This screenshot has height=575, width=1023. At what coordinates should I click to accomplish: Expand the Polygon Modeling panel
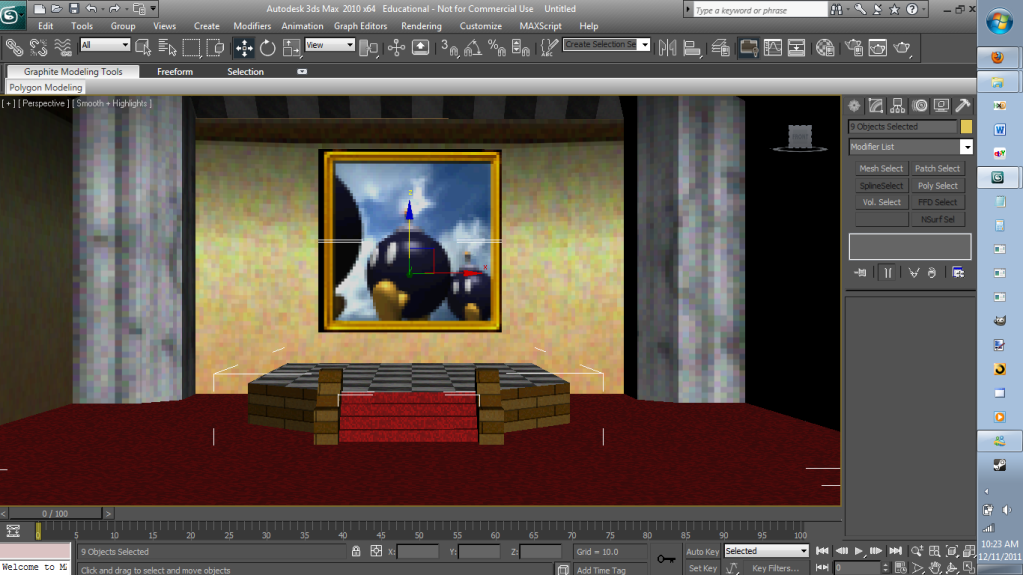coord(45,87)
